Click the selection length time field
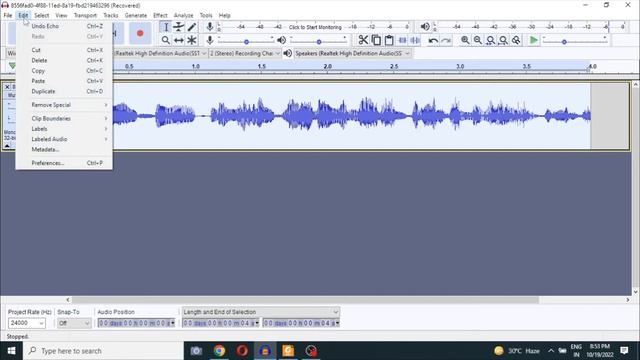This screenshot has height=360, width=640. coord(220,323)
